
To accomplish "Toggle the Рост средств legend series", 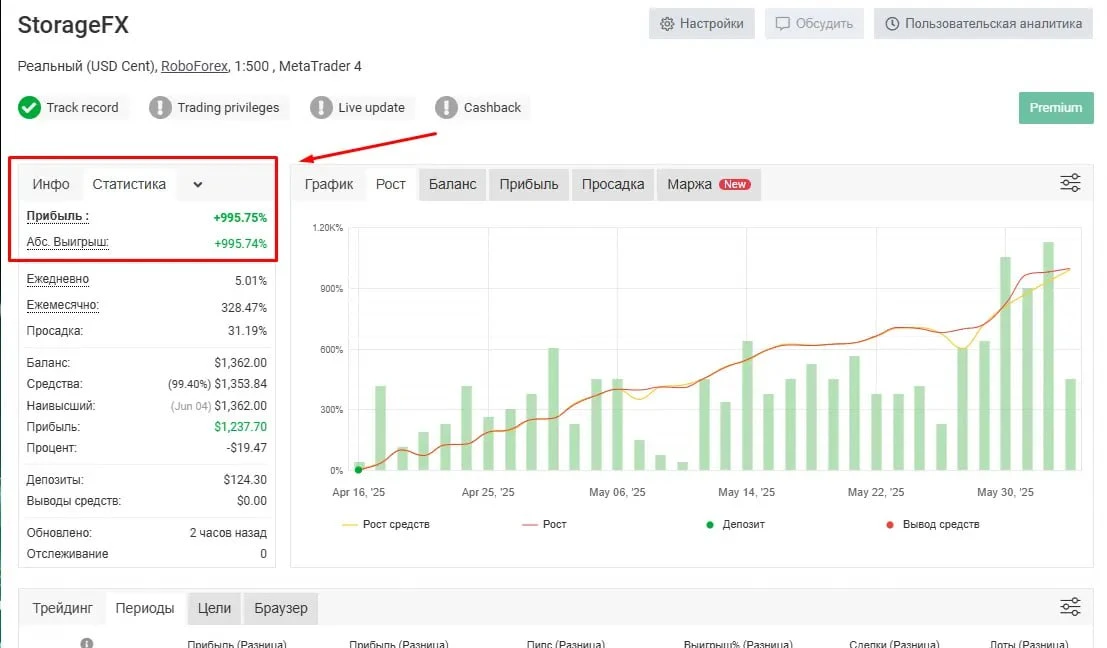I will [x=386, y=524].
